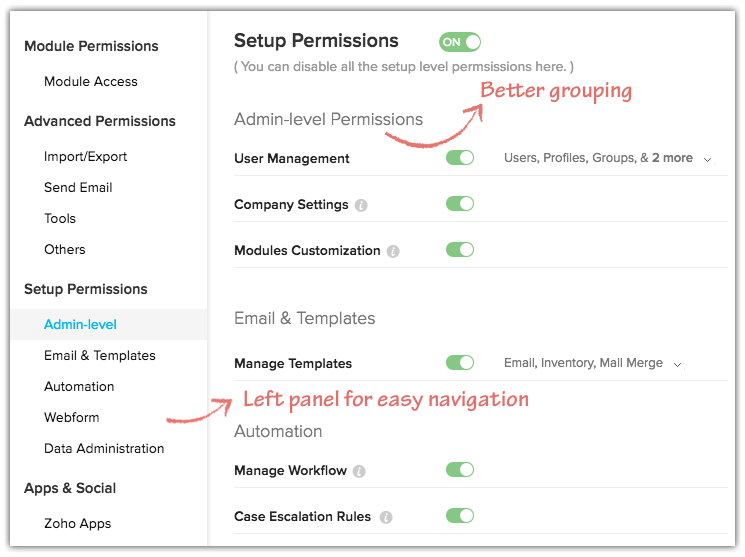Click info icon beside Case Escalation Rules
The image size is (745, 557).
[x=386, y=517]
